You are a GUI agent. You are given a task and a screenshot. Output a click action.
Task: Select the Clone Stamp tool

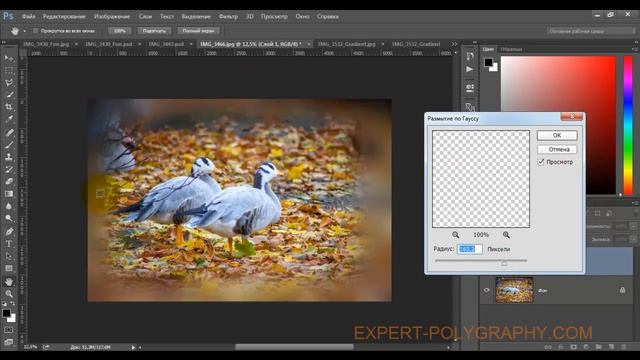(x=9, y=157)
